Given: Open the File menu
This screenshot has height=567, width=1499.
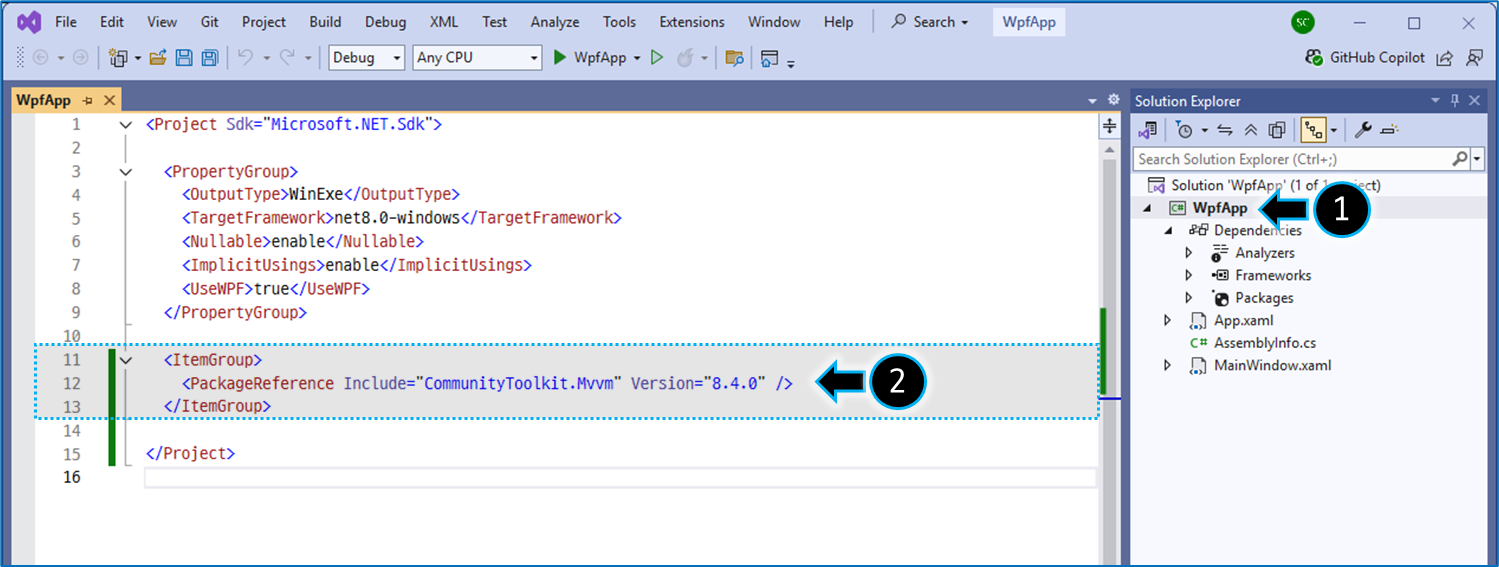Looking at the screenshot, I should 66,22.
